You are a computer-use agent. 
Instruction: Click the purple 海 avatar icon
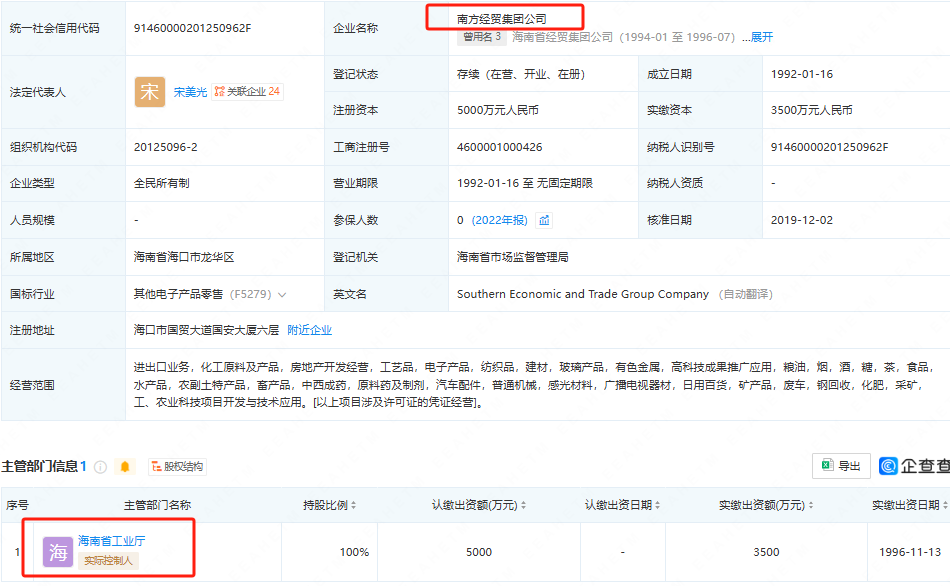58,553
